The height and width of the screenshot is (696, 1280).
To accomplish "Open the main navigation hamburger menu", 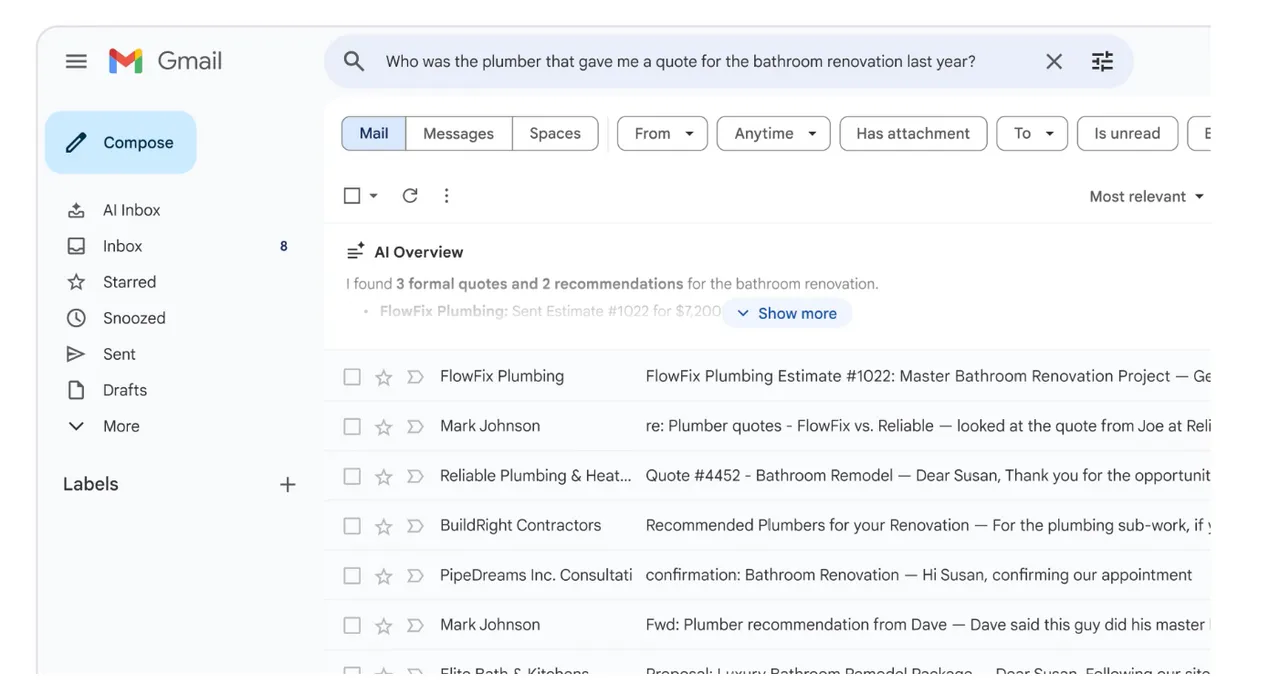I will tap(76, 60).
